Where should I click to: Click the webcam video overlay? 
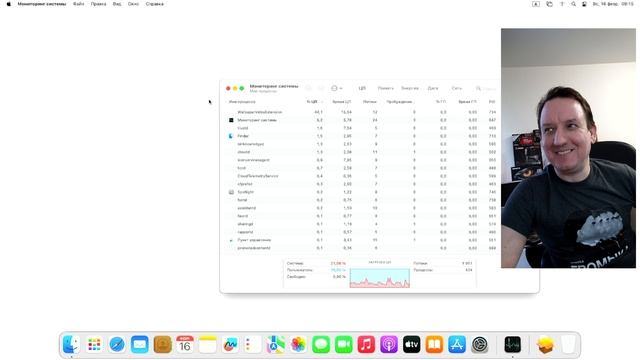568,148
